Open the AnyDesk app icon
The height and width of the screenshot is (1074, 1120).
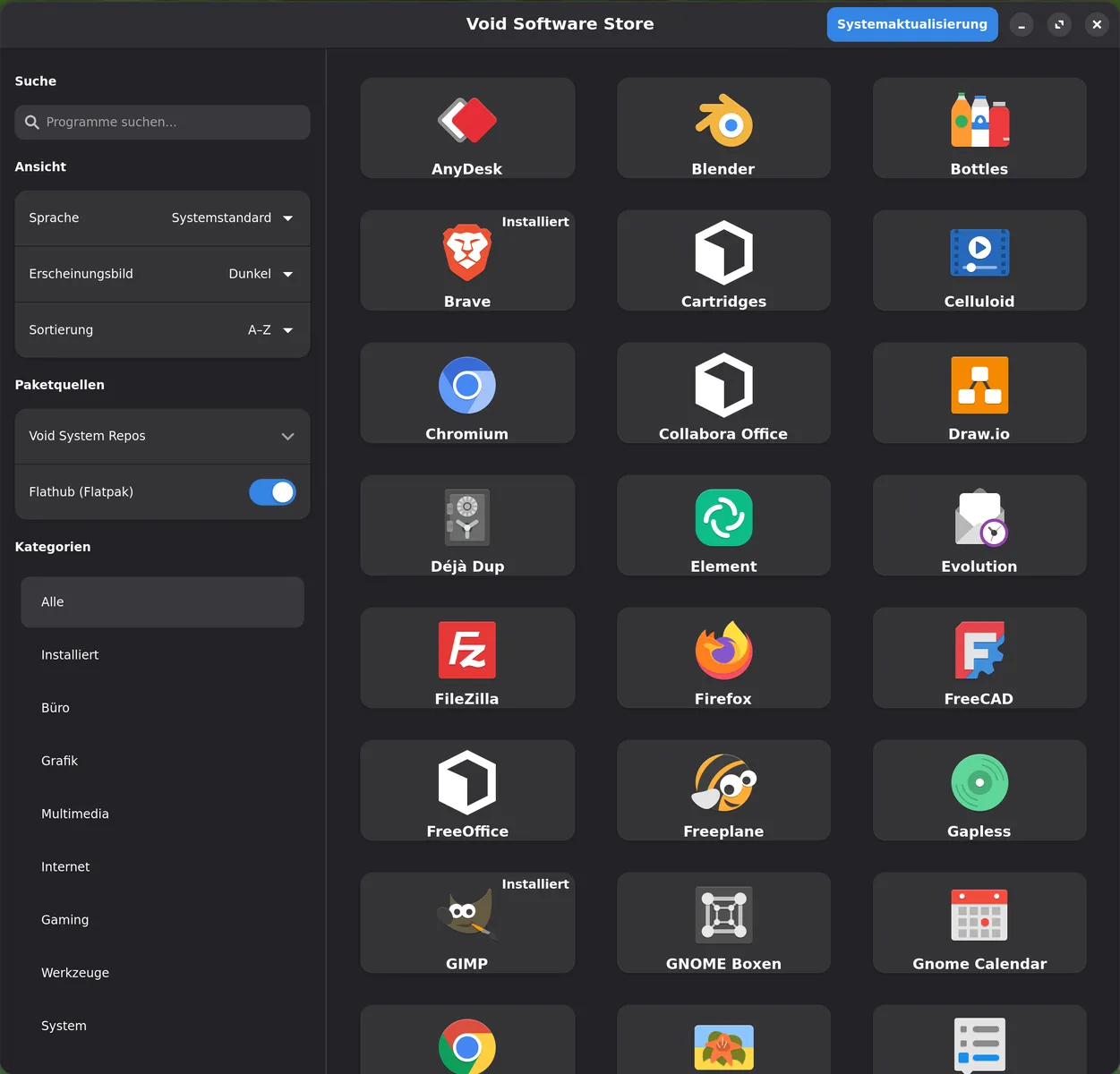466,121
